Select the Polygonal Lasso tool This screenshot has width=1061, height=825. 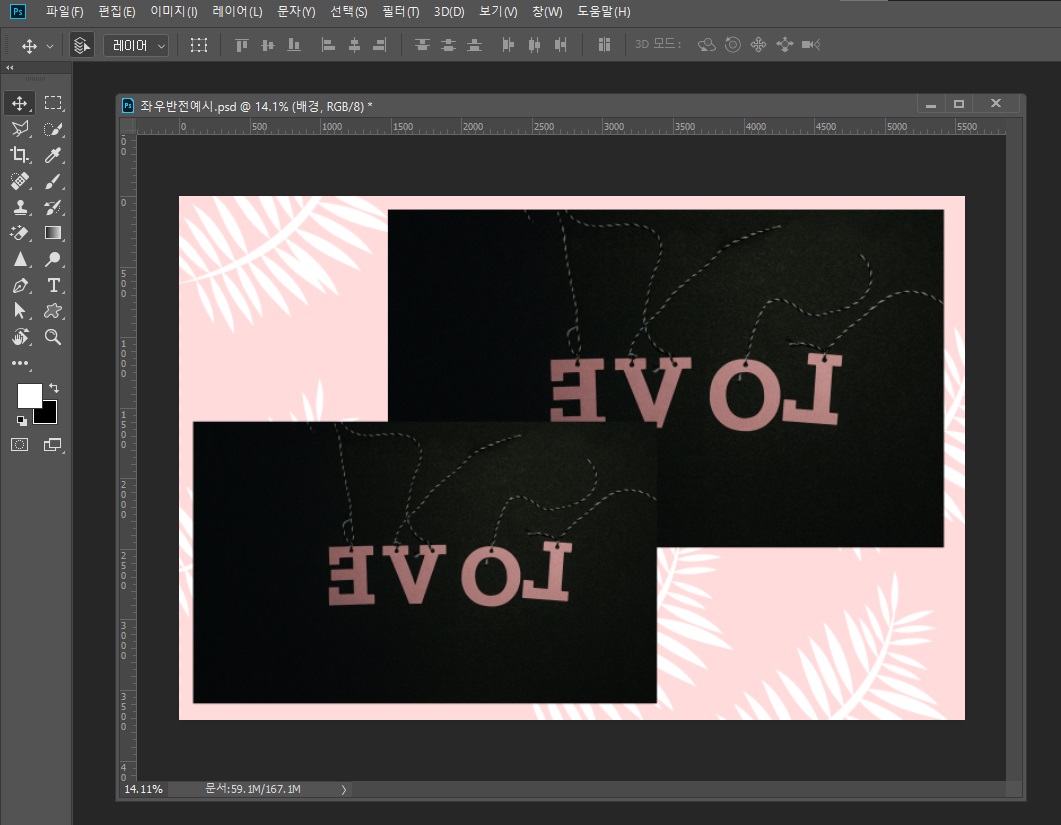pos(20,129)
